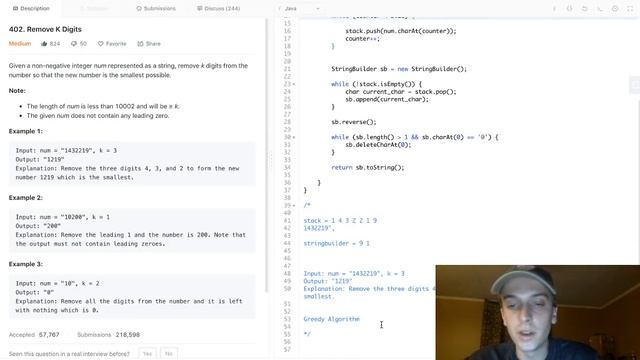Click the Accepted 57,767 statistic
Image resolution: width=640 pixels, height=360 pixels.
34,335
